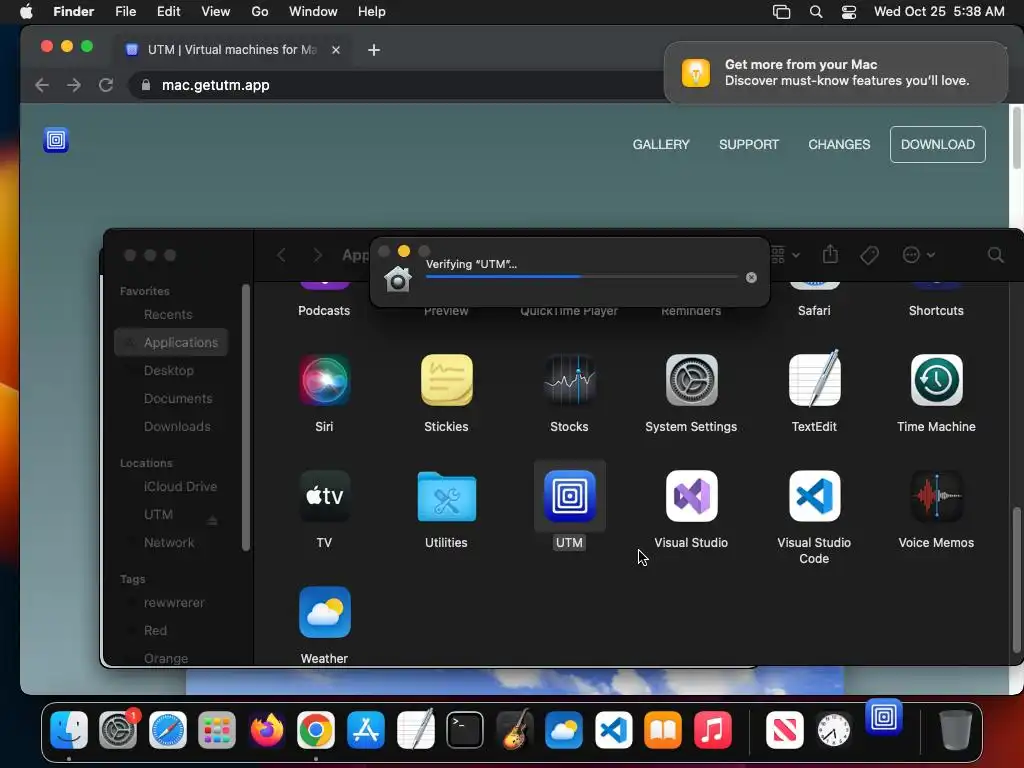This screenshot has height=768, width=1024.
Task: Select the Utilities folder
Action: pyautogui.click(x=447, y=496)
